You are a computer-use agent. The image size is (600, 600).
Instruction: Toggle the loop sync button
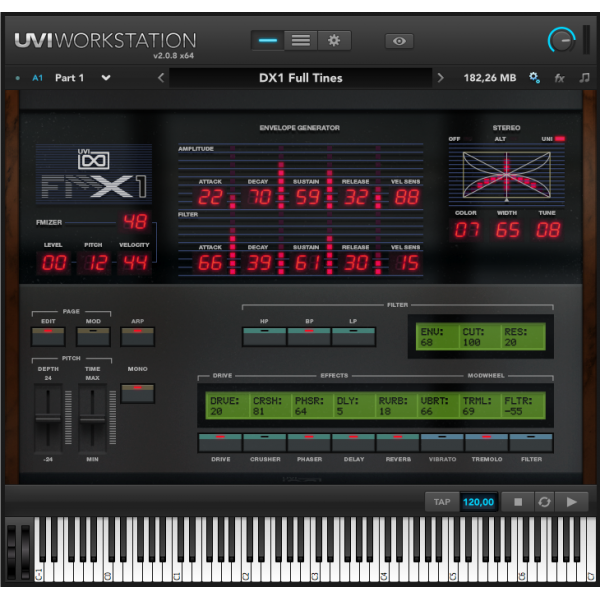click(544, 502)
